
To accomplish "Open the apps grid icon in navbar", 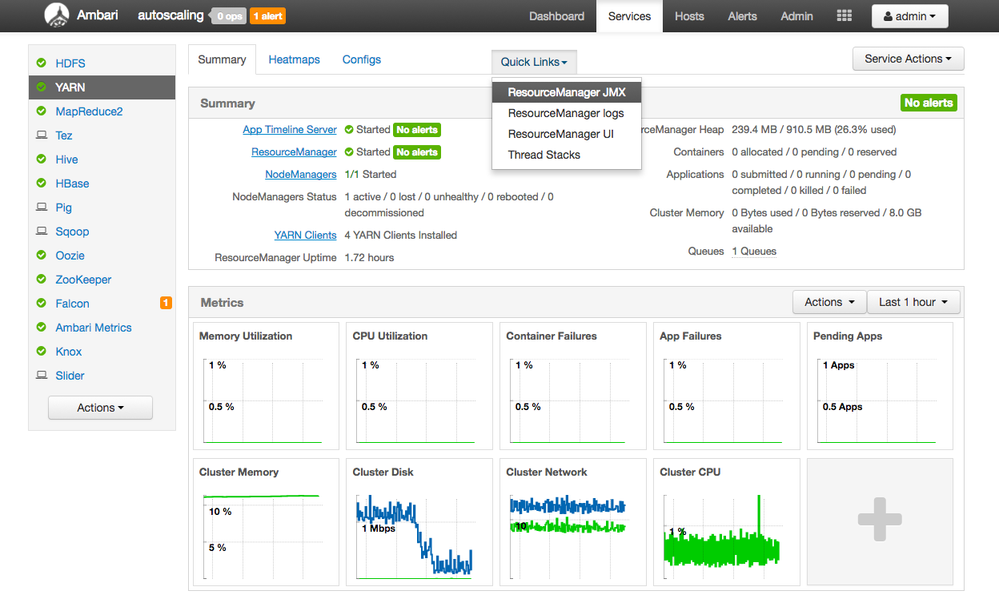I will click(x=844, y=16).
